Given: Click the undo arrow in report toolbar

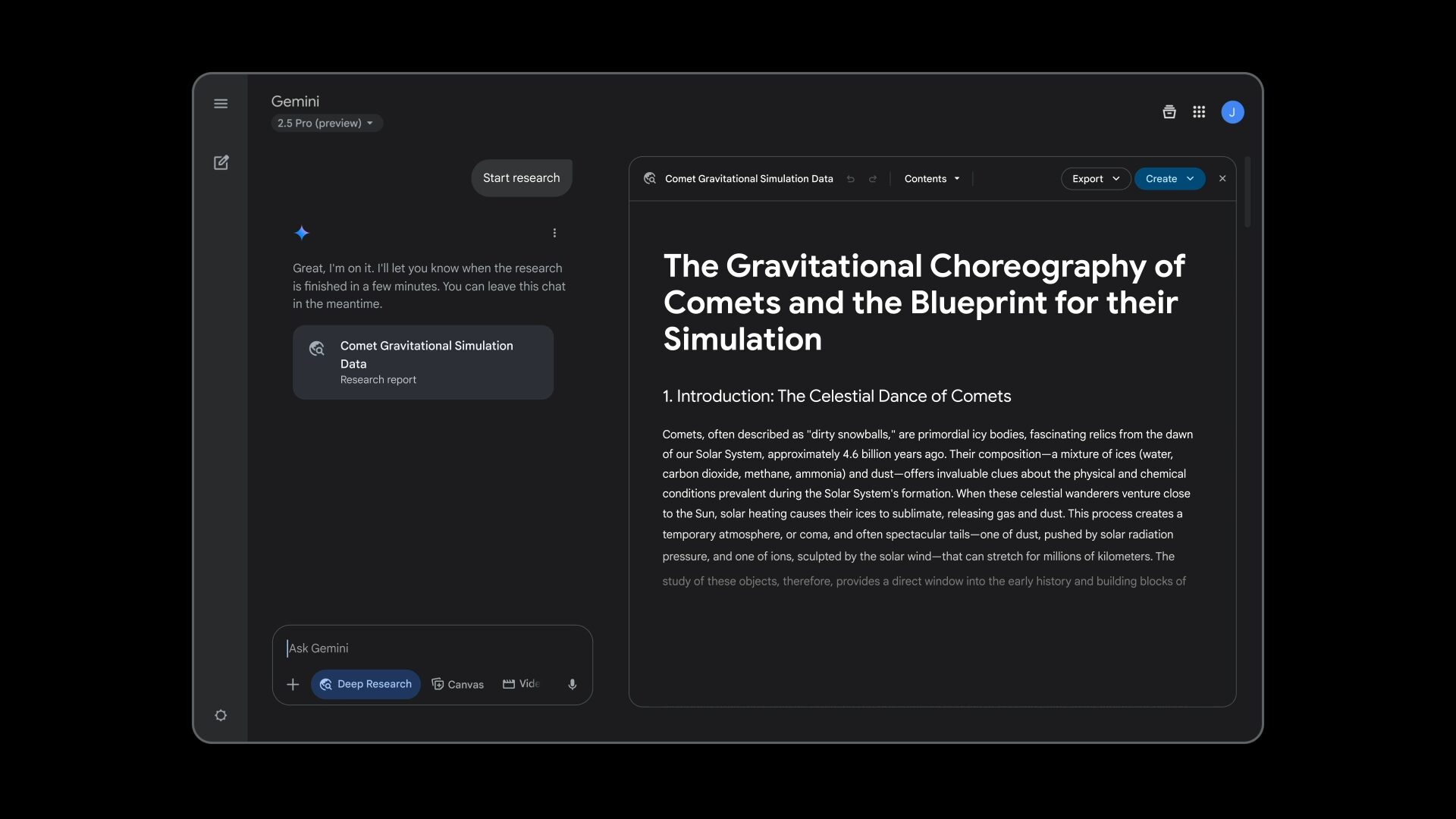Looking at the screenshot, I should pyautogui.click(x=851, y=179).
